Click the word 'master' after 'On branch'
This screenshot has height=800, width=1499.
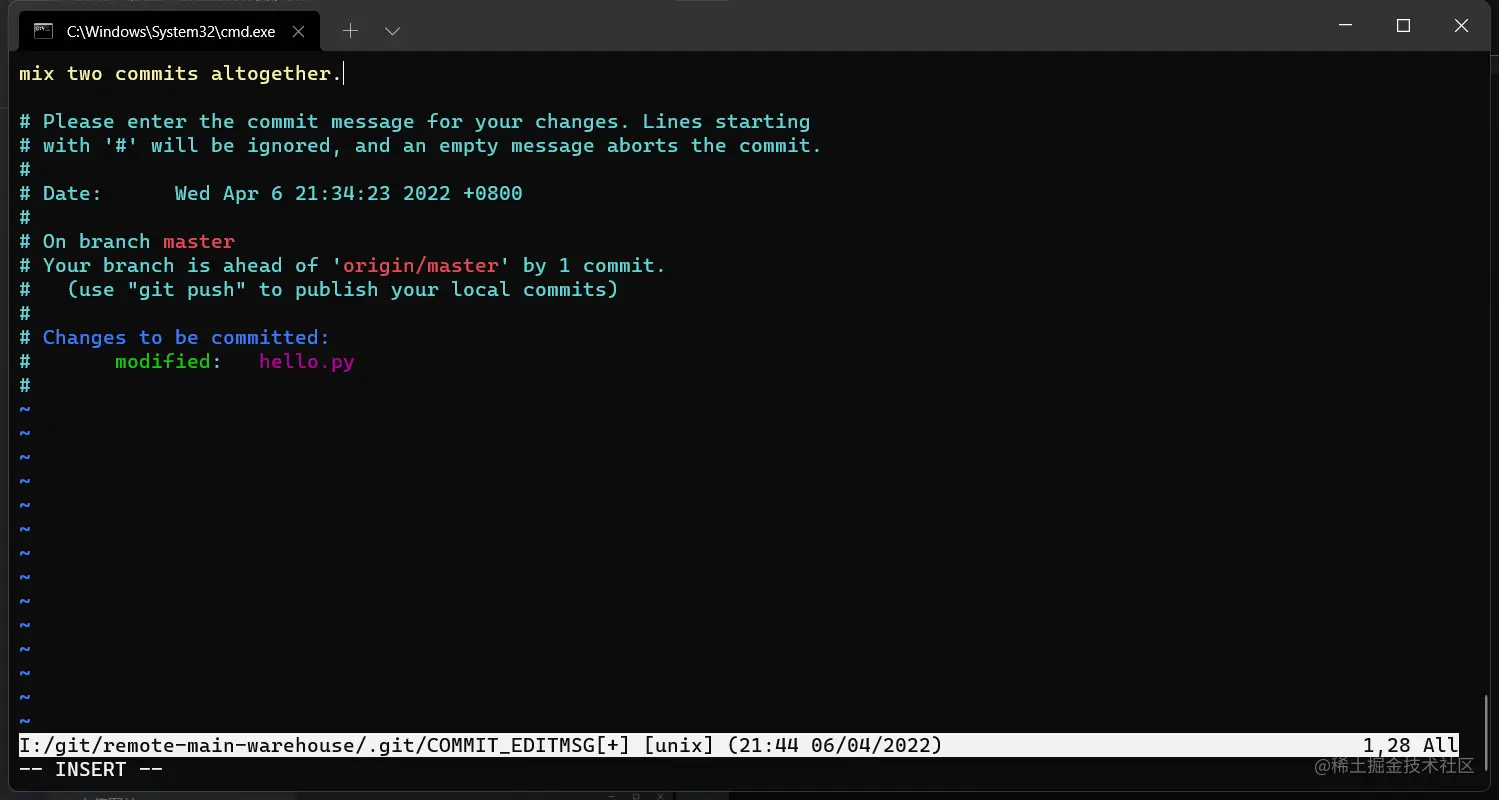point(199,241)
